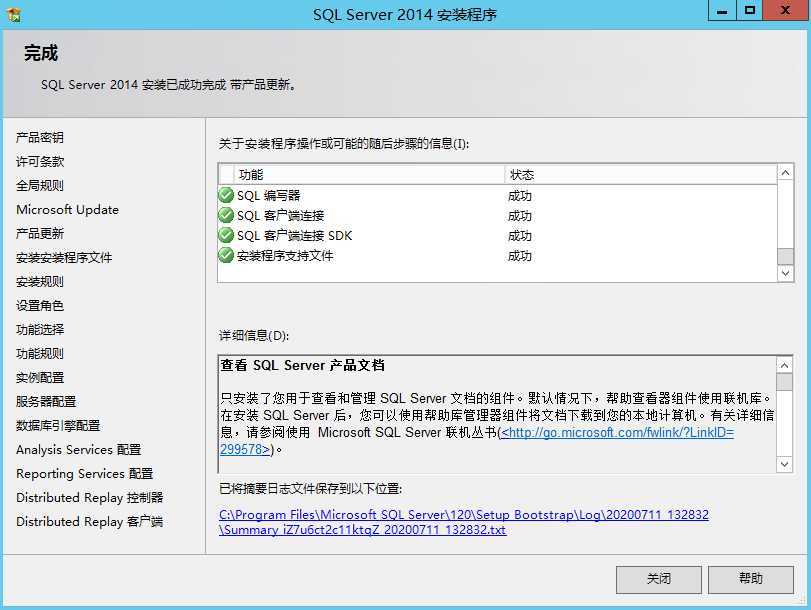Maximize the SQL Server 2014 setup window
This screenshot has width=811, height=610.
pos(749,11)
